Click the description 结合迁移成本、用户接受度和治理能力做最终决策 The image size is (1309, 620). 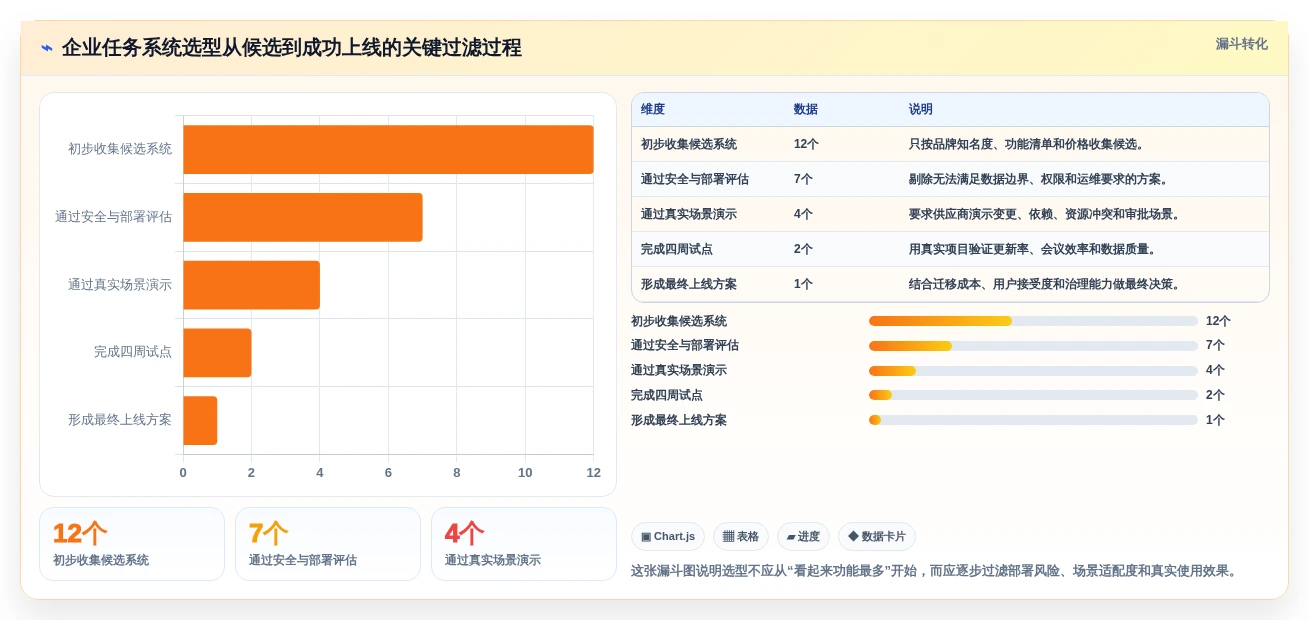[1045, 284]
